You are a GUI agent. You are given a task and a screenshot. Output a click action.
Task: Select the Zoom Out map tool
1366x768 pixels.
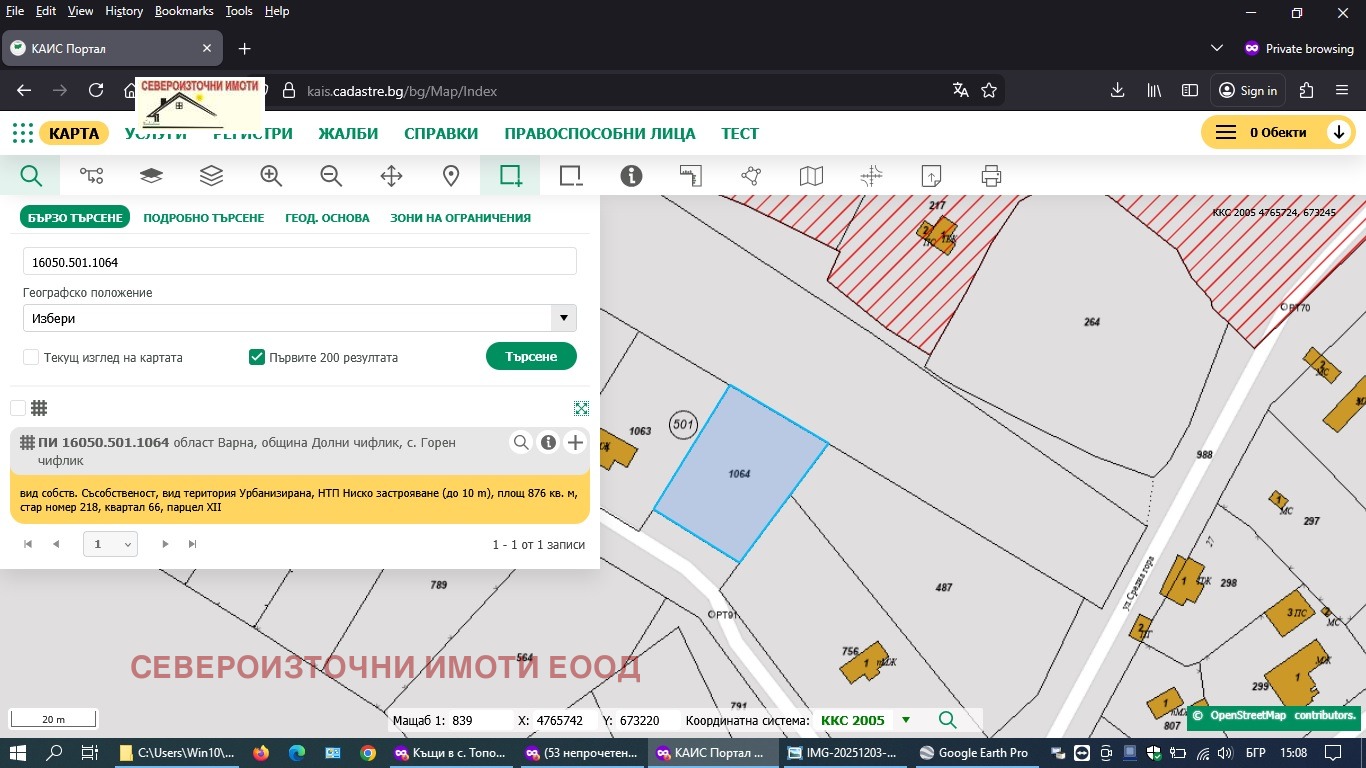click(330, 175)
